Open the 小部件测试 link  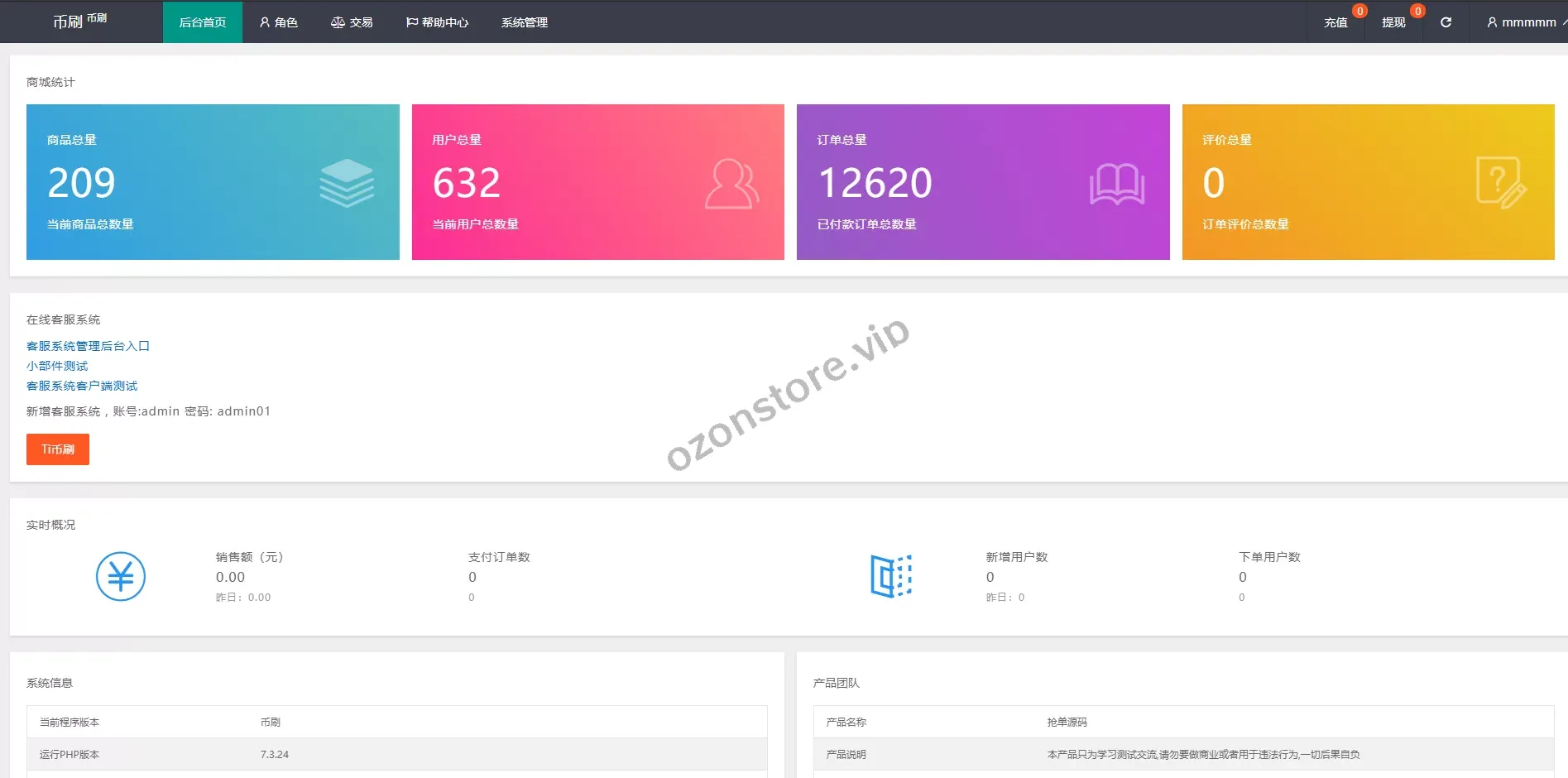[57, 366]
